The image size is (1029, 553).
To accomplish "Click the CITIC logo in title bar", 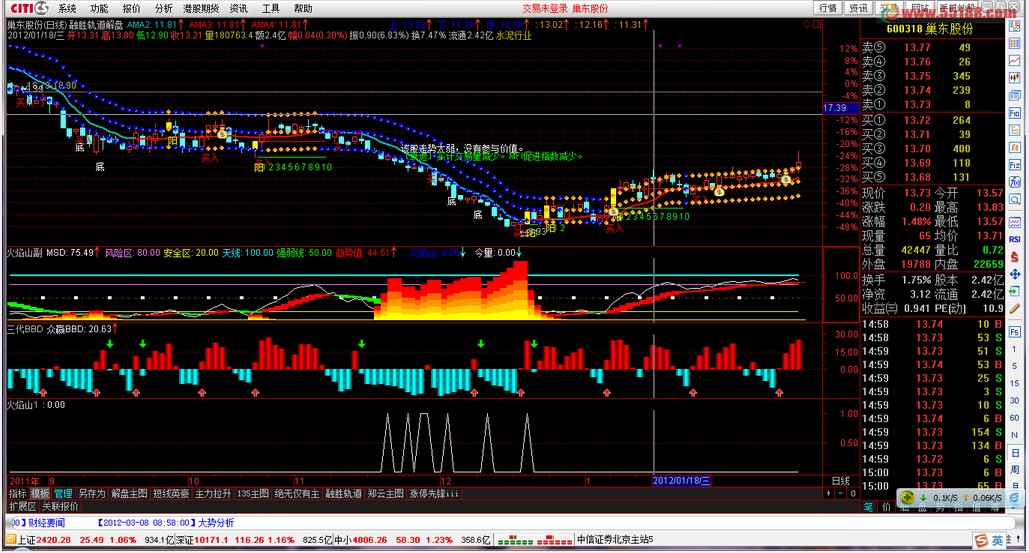I will (28, 8).
